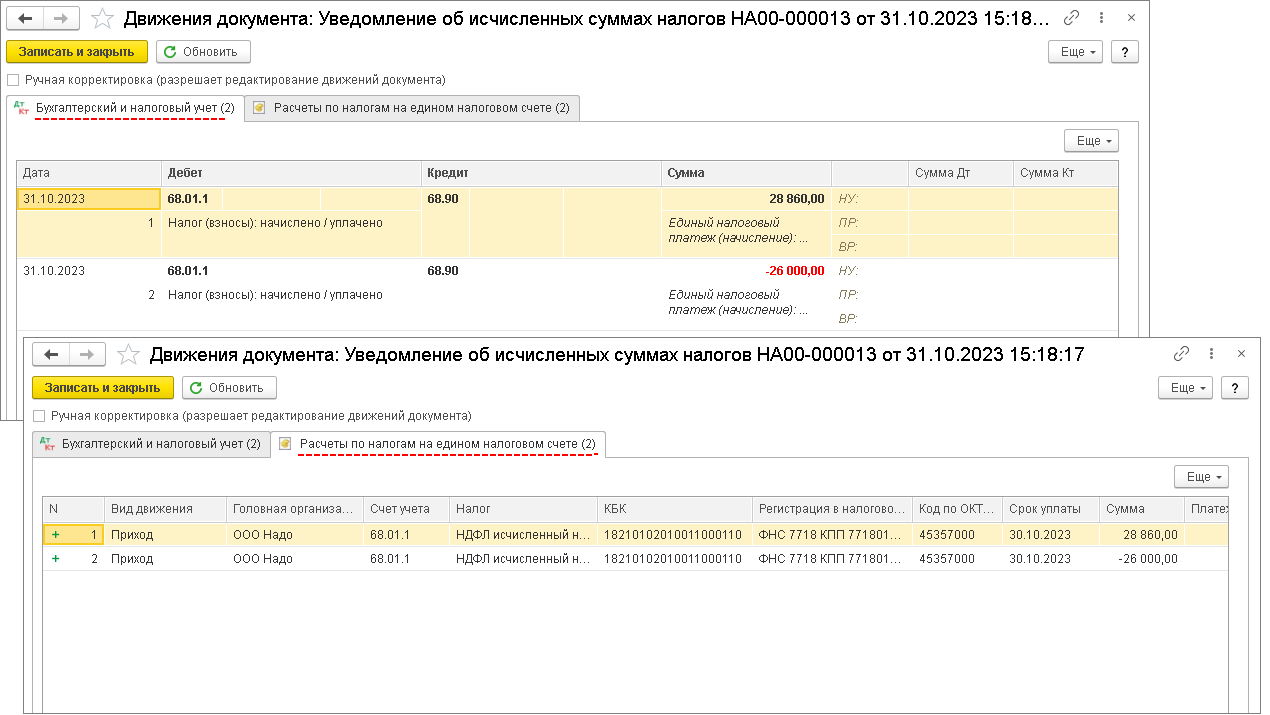Open Еще dropdown above upper window table
1270x715 pixels.
(x=1091, y=141)
